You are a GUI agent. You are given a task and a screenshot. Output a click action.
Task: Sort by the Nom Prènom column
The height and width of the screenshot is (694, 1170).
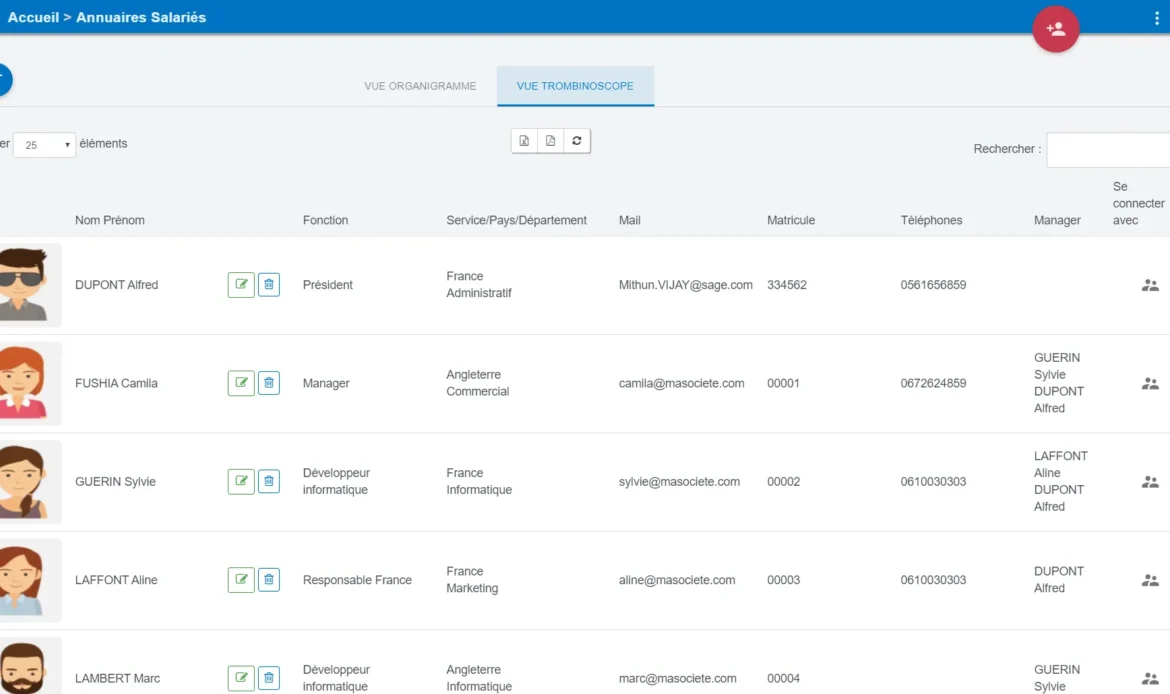(x=110, y=220)
